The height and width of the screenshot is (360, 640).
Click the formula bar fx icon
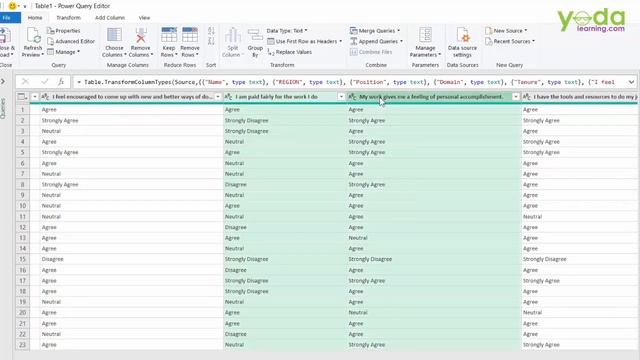coord(61,82)
